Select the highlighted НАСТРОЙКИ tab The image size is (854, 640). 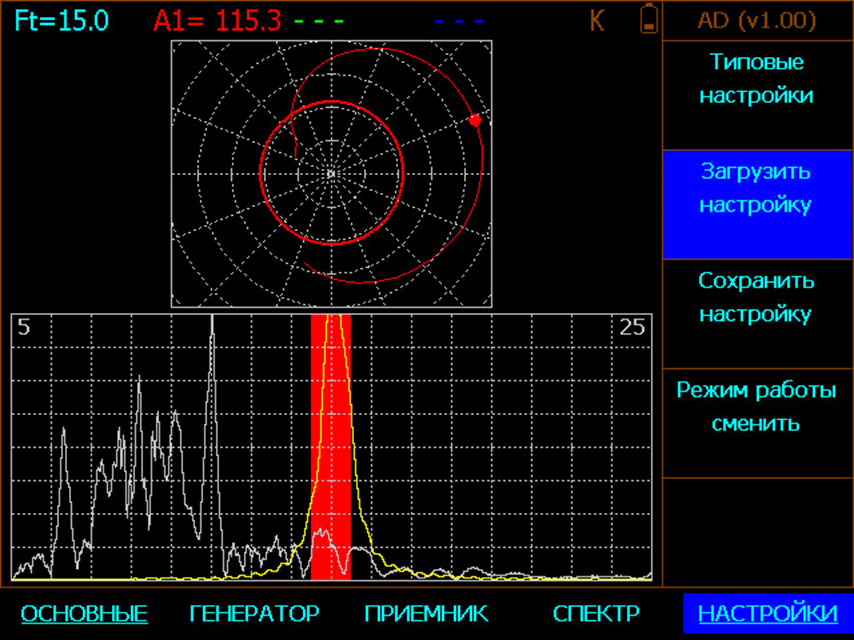[768, 613]
